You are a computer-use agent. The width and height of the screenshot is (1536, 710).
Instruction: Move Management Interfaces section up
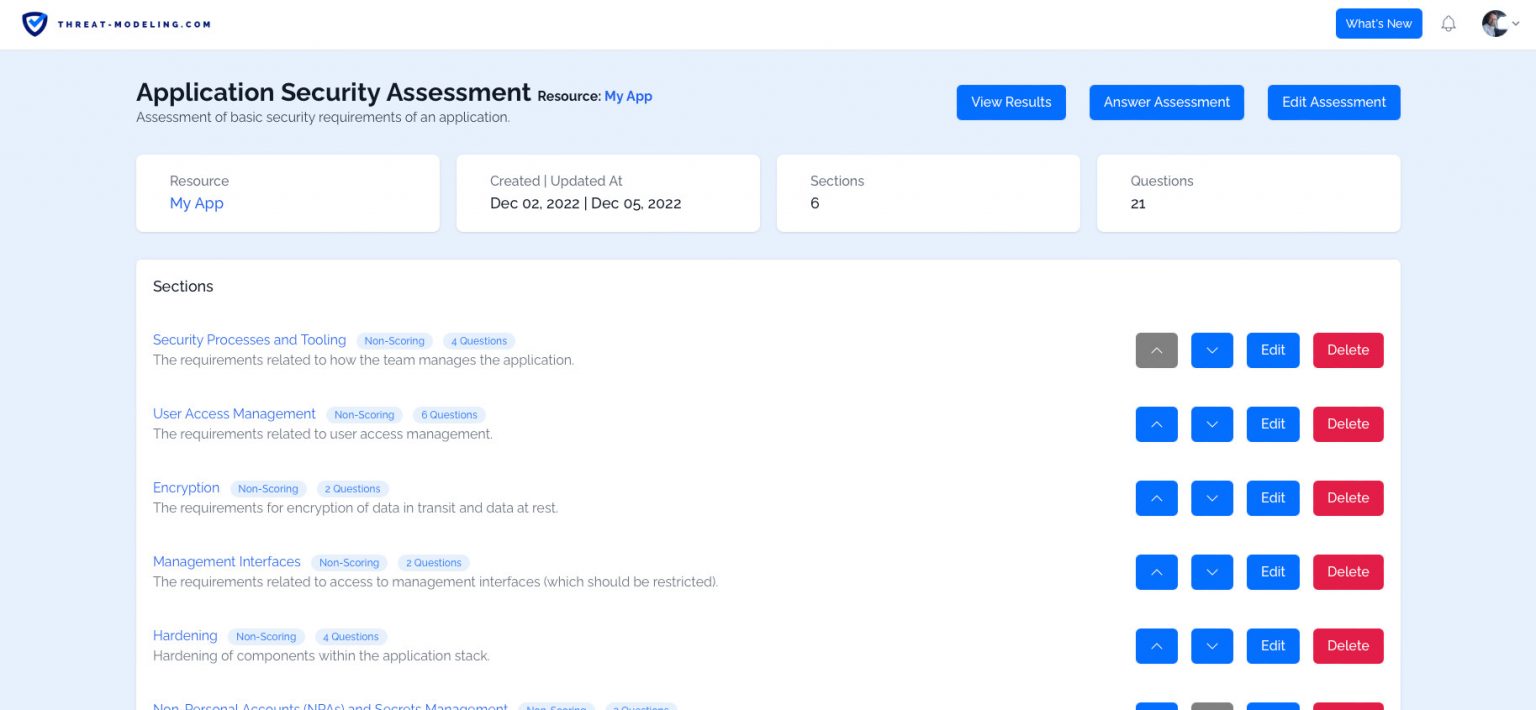coord(1156,571)
